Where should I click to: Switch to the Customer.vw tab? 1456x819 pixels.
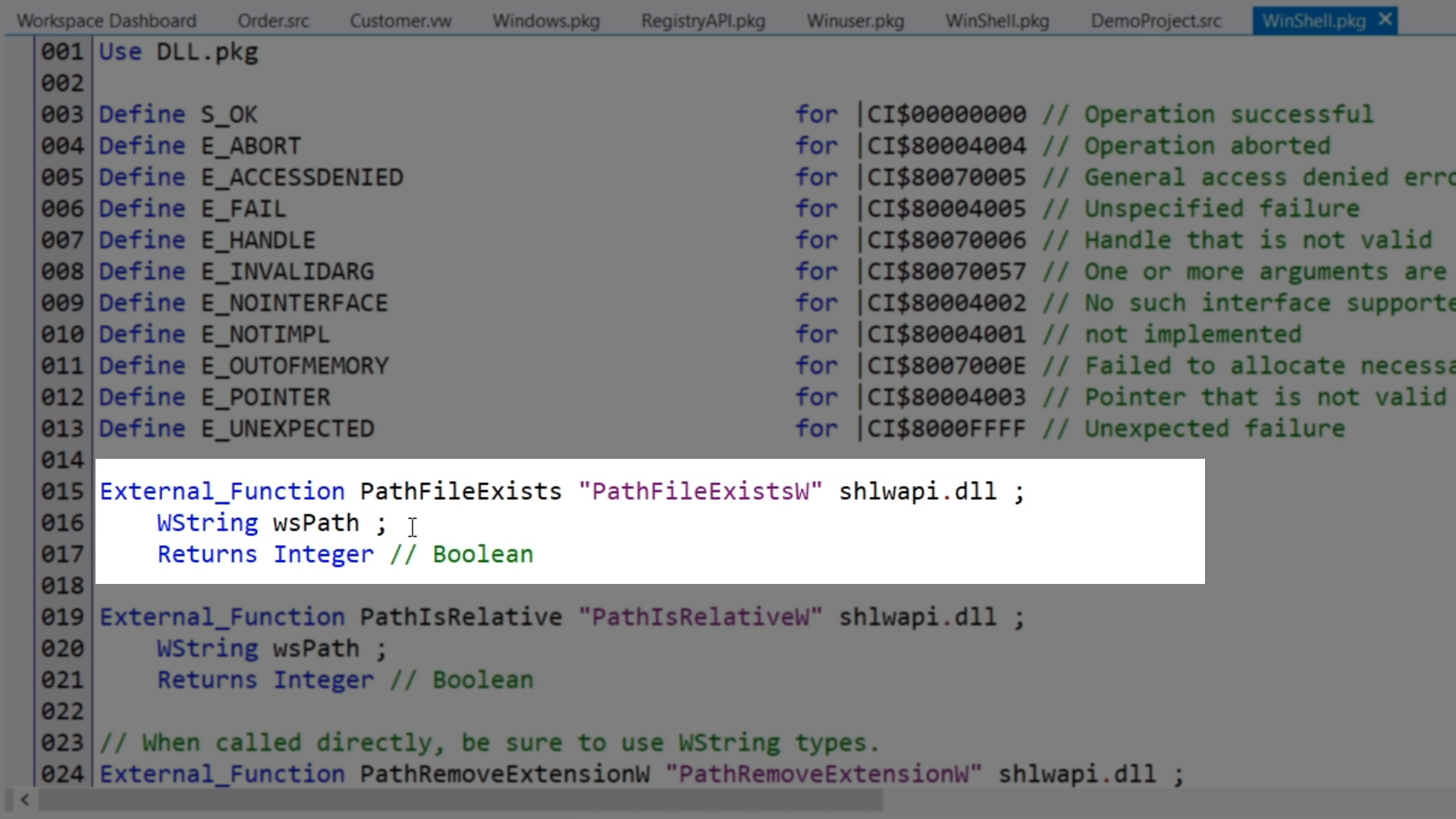[x=400, y=21]
